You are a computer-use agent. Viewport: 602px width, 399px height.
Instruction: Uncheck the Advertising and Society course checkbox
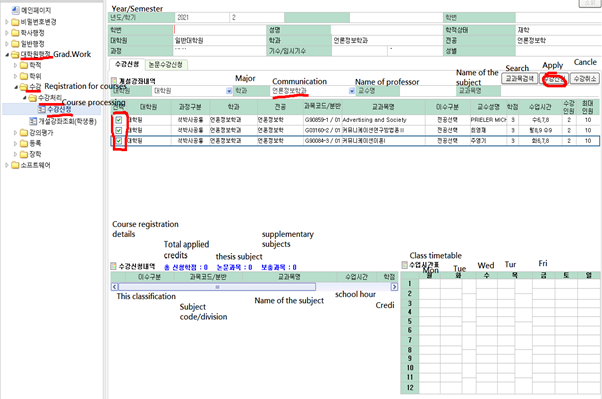click(119, 120)
